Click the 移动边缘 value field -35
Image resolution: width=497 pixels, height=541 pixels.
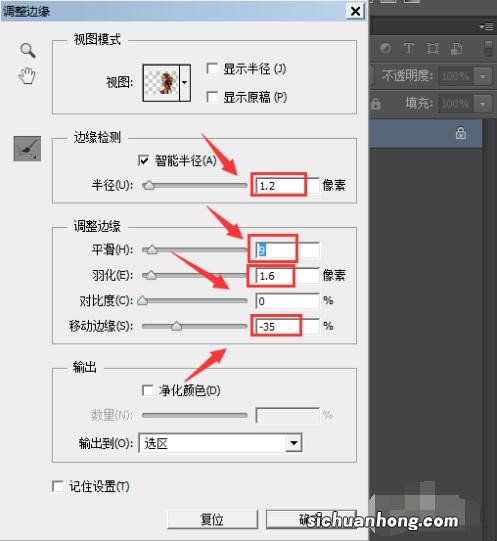point(288,326)
